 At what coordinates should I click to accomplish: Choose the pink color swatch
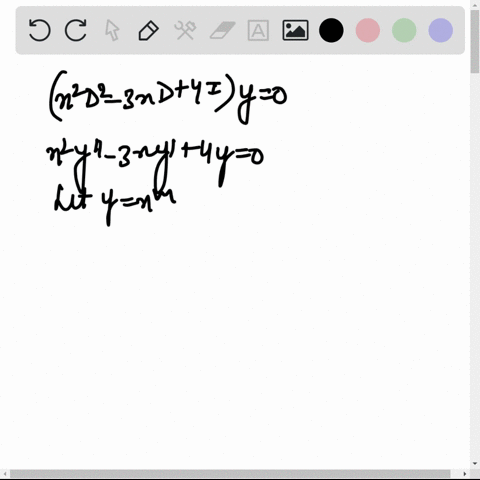[x=368, y=30]
